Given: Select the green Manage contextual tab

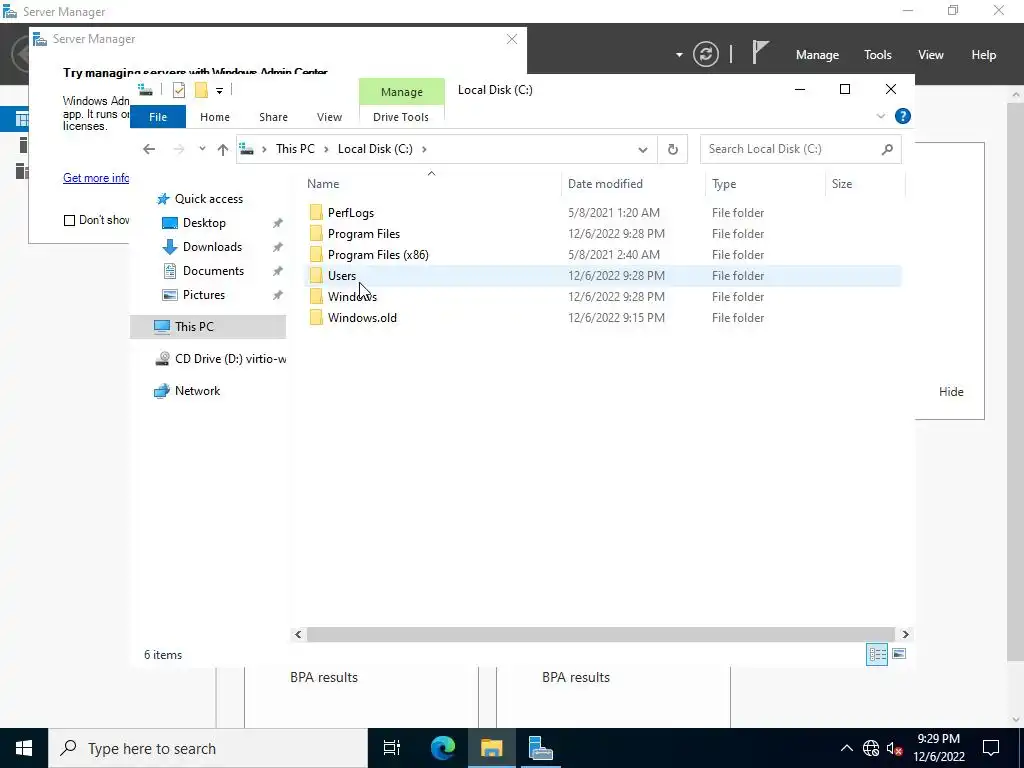Looking at the screenshot, I should (402, 92).
